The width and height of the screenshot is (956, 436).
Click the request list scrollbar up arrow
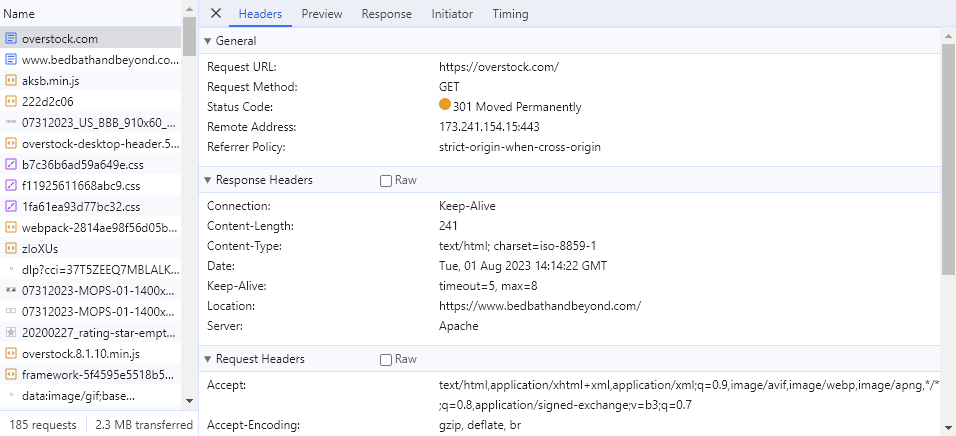[x=189, y=9]
